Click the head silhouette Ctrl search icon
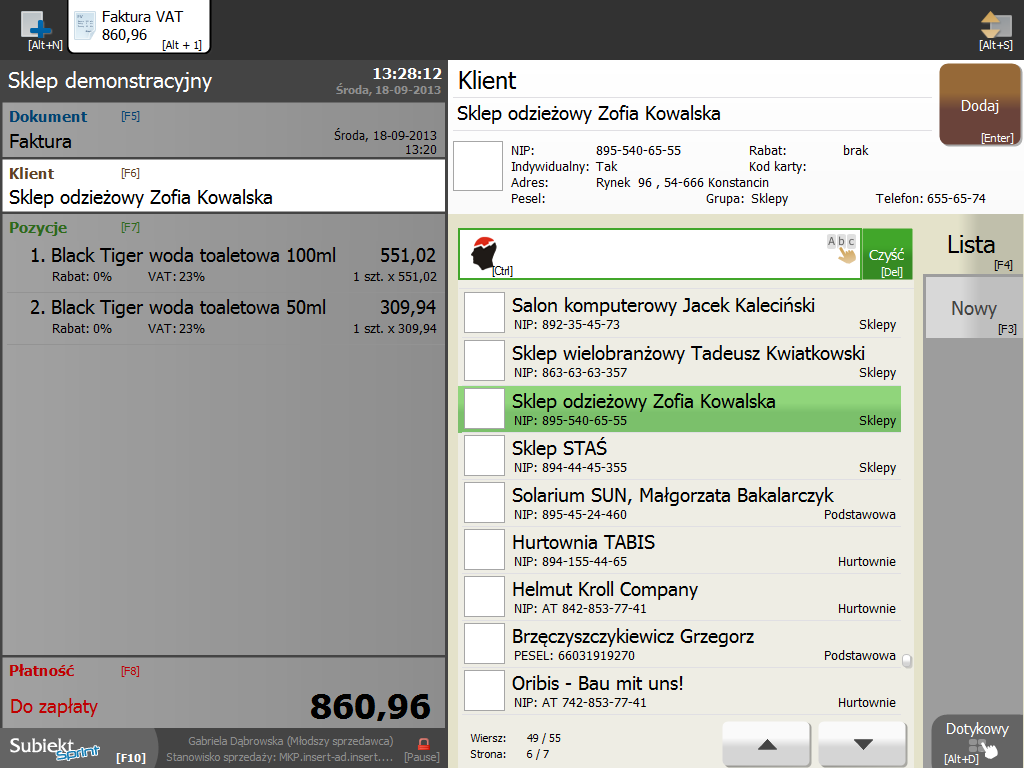The width and height of the screenshot is (1024, 768). click(486, 254)
